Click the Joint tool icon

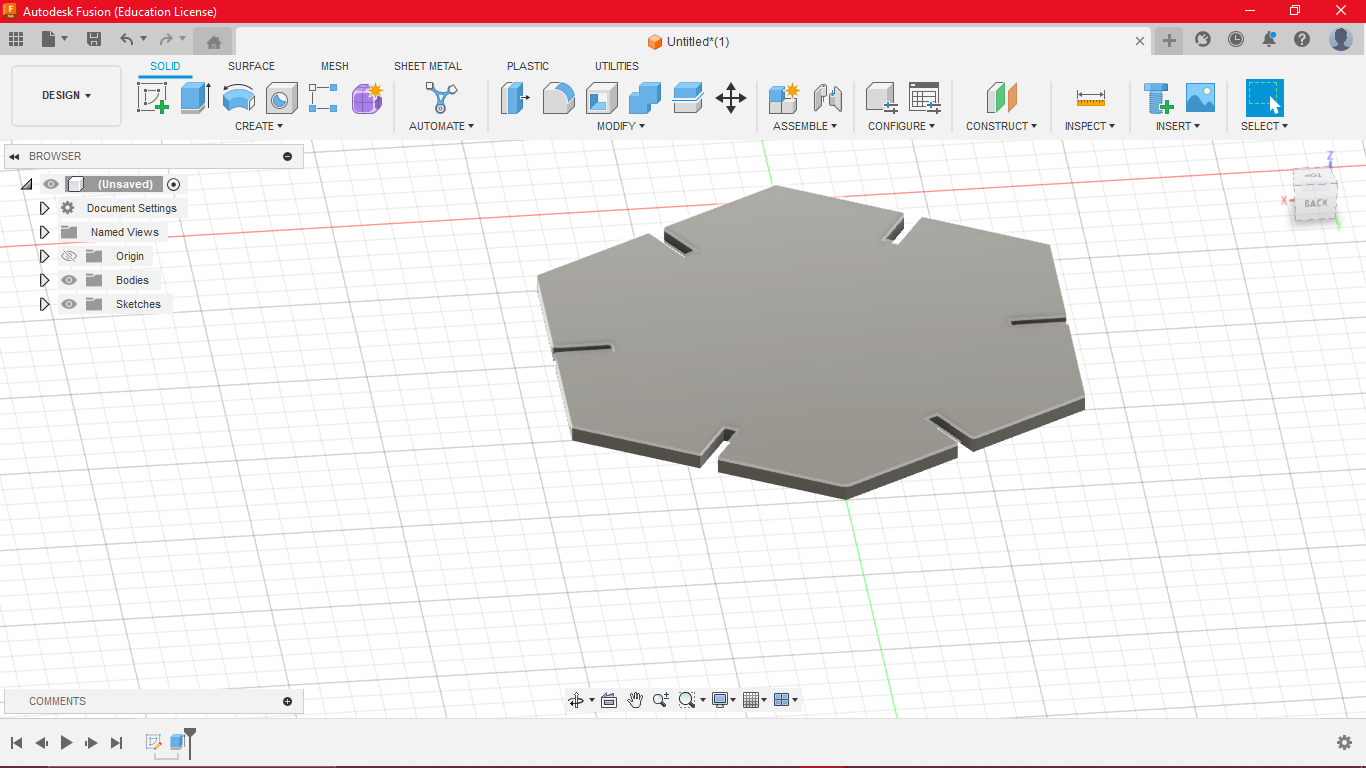click(827, 98)
